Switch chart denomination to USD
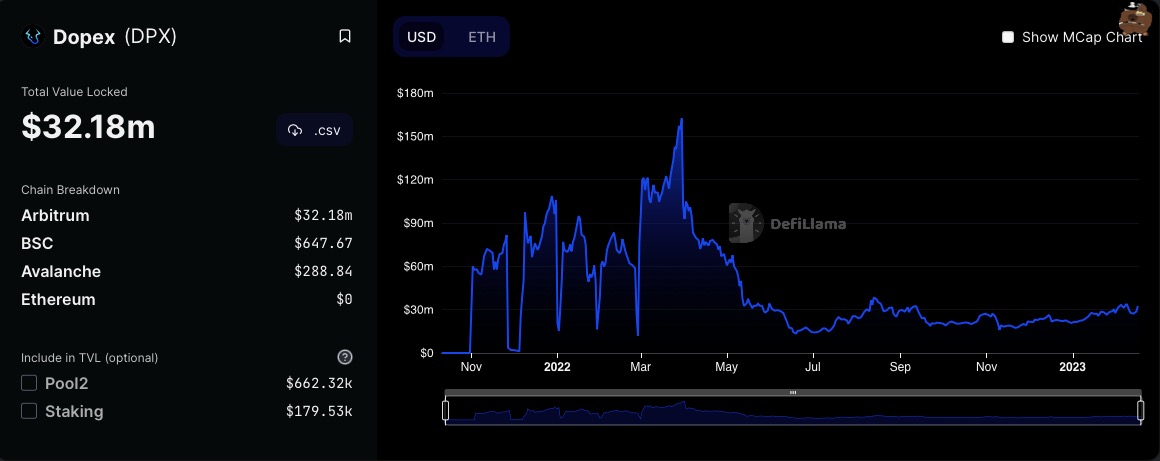1160x461 pixels. 422,37
